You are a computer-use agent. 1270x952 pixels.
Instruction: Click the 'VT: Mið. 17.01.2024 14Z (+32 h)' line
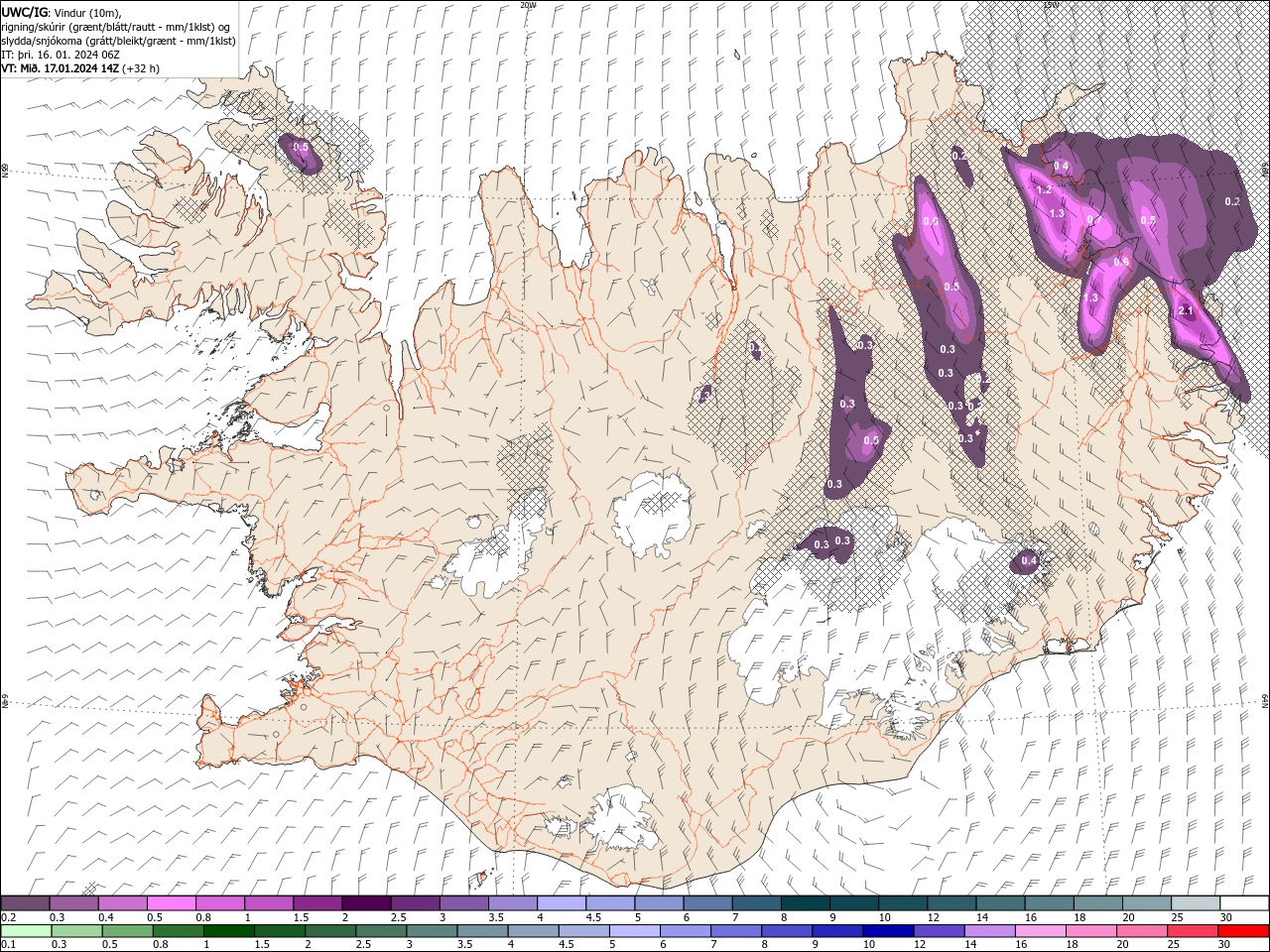click(x=80, y=68)
